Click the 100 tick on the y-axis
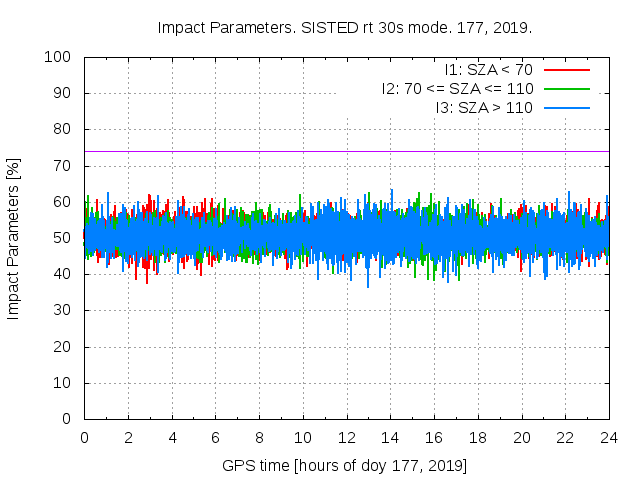640x480 pixels. (x=62, y=57)
